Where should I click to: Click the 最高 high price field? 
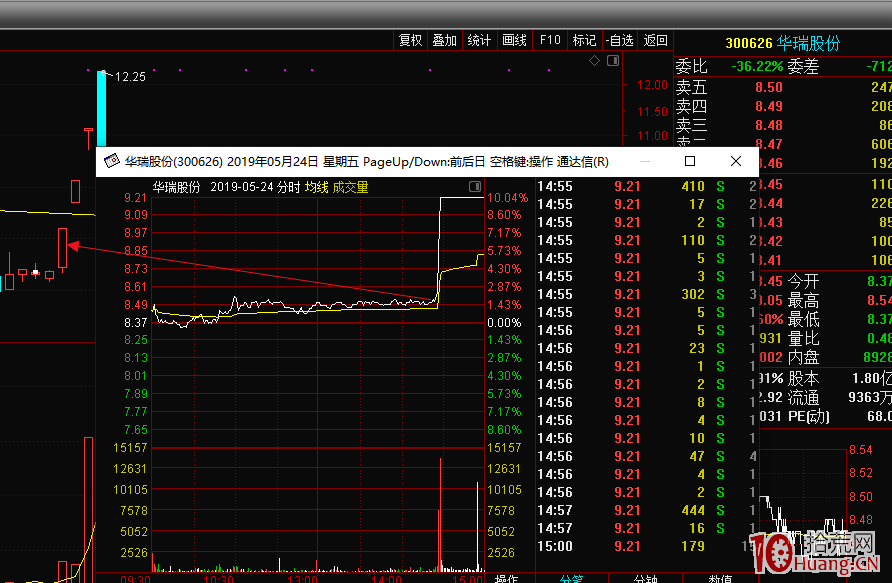point(840,300)
